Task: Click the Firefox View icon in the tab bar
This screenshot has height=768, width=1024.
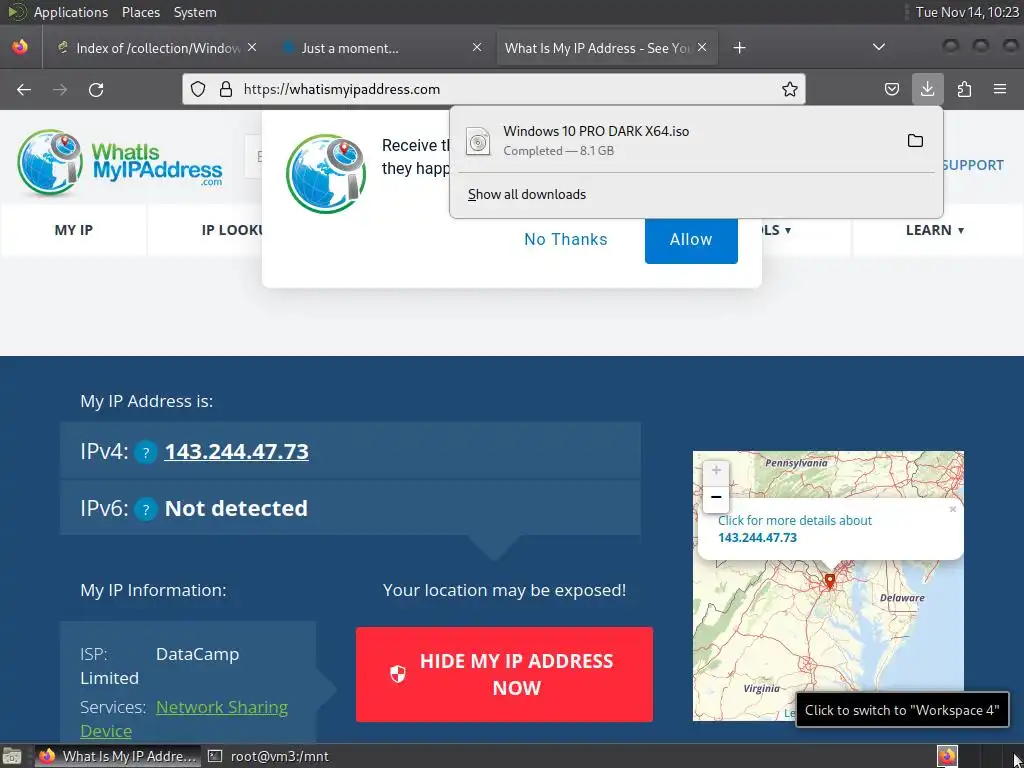Action: coord(20,48)
